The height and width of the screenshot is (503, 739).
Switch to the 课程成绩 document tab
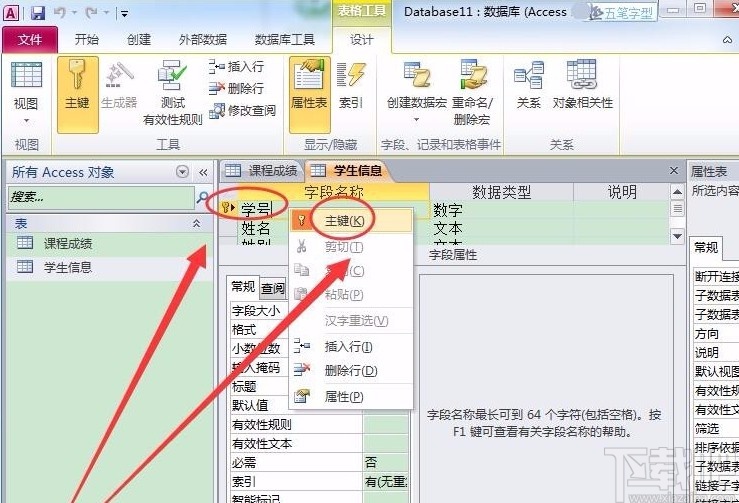tap(261, 171)
